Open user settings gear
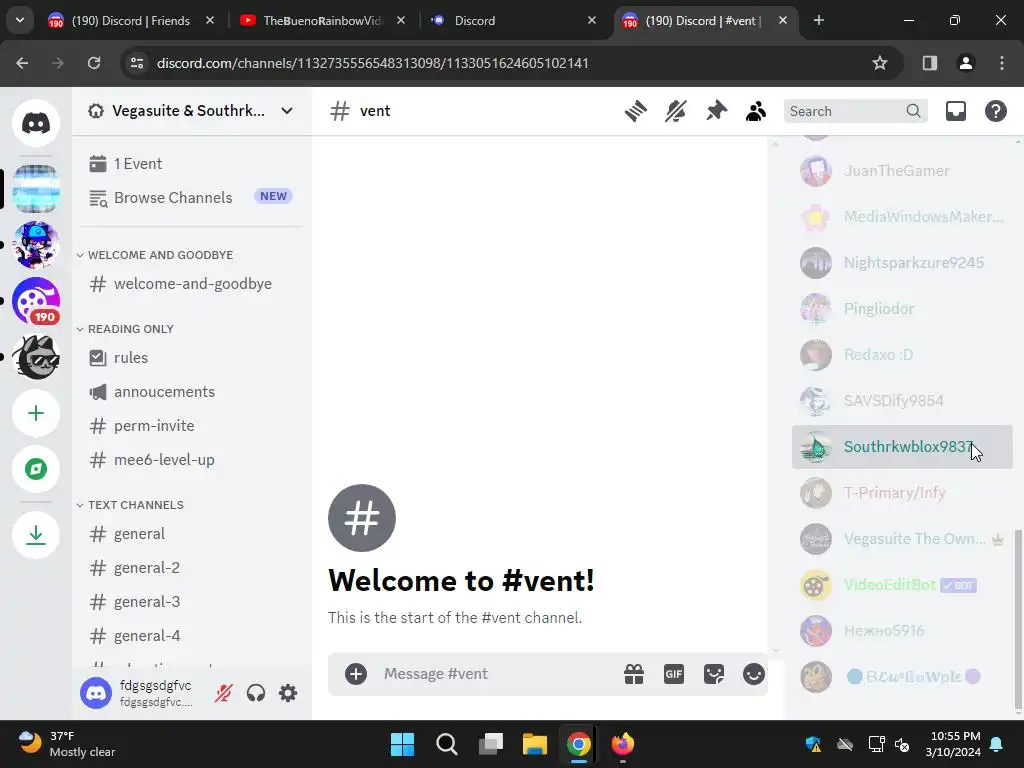The height and width of the screenshot is (768, 1024). coord(288,693)
